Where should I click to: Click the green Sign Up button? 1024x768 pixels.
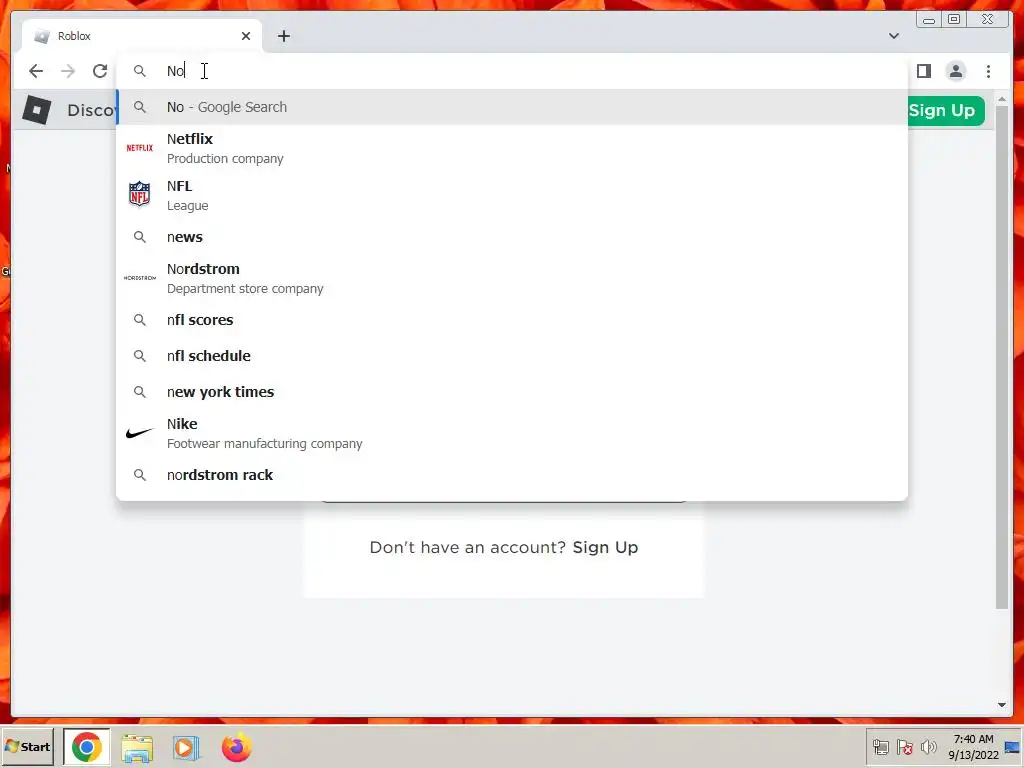point(945,110)
